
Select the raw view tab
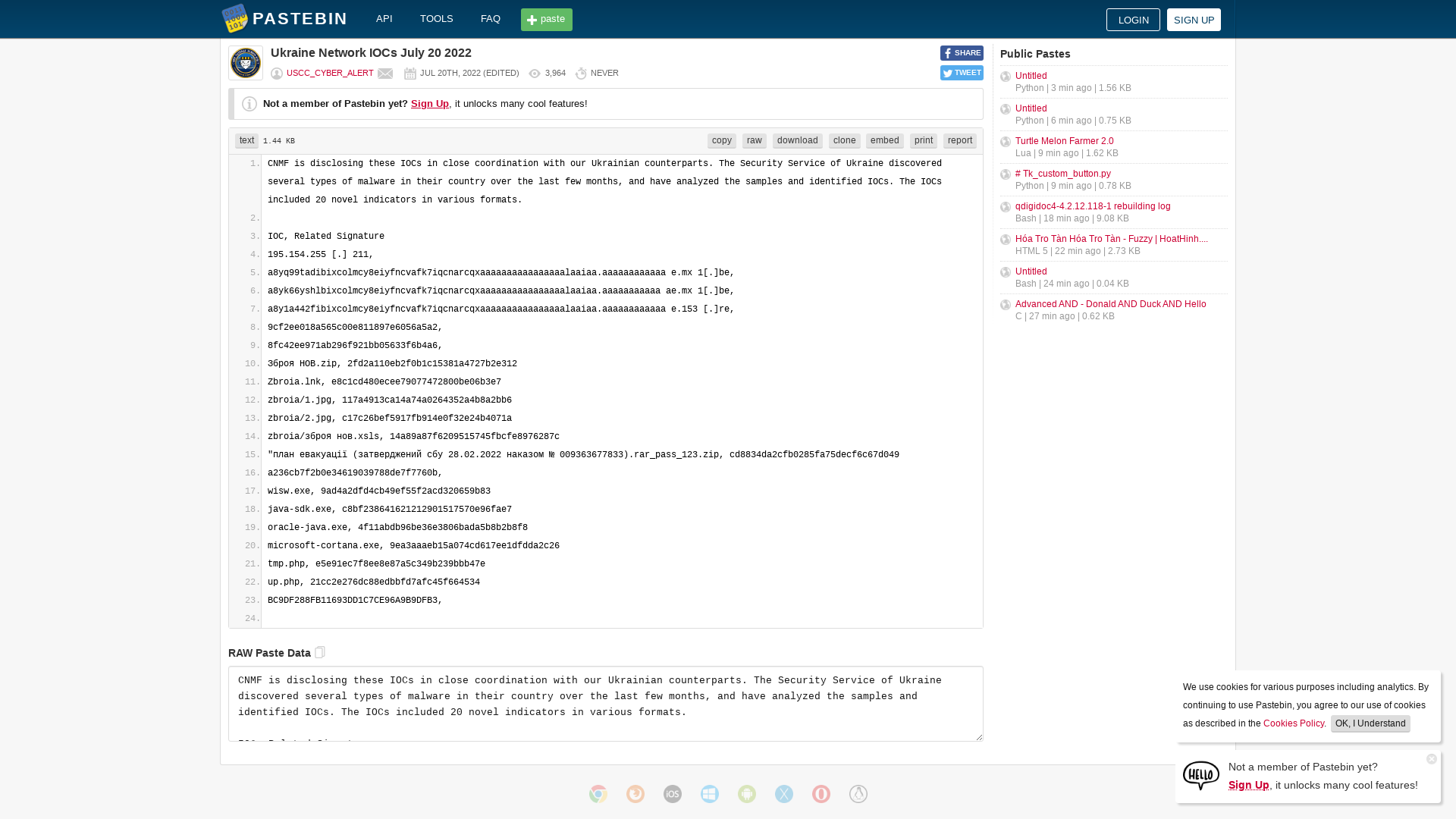(754, 140)
